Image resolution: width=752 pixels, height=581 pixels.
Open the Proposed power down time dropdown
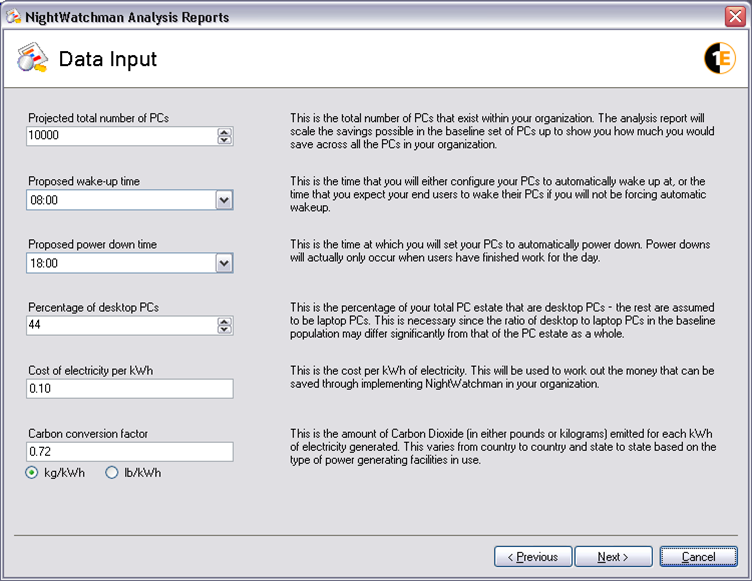[x=224, y=263]
